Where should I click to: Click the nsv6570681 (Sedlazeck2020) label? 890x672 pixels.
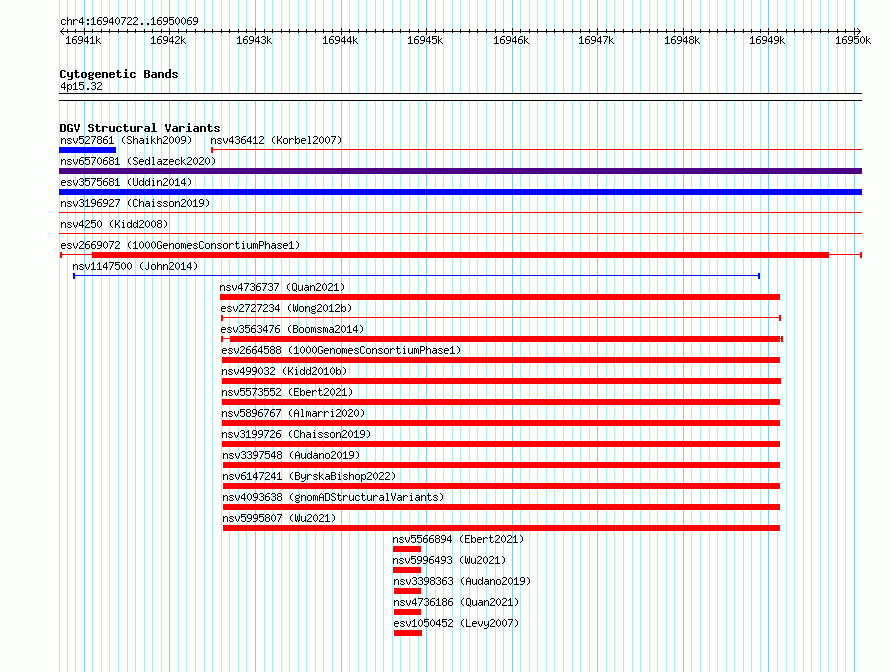138,161
